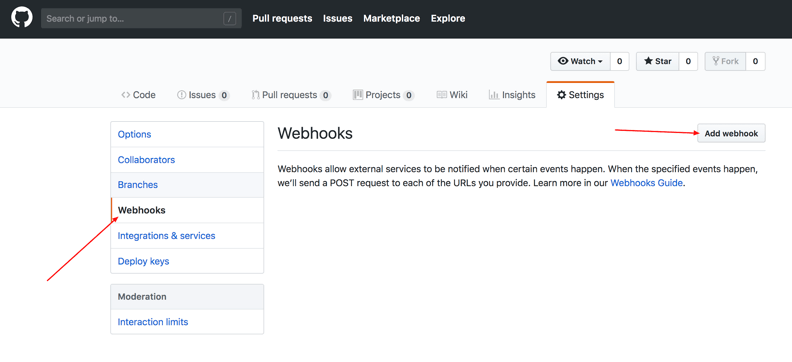
Task: Switch to the Wiki tab
Action: 452,95
